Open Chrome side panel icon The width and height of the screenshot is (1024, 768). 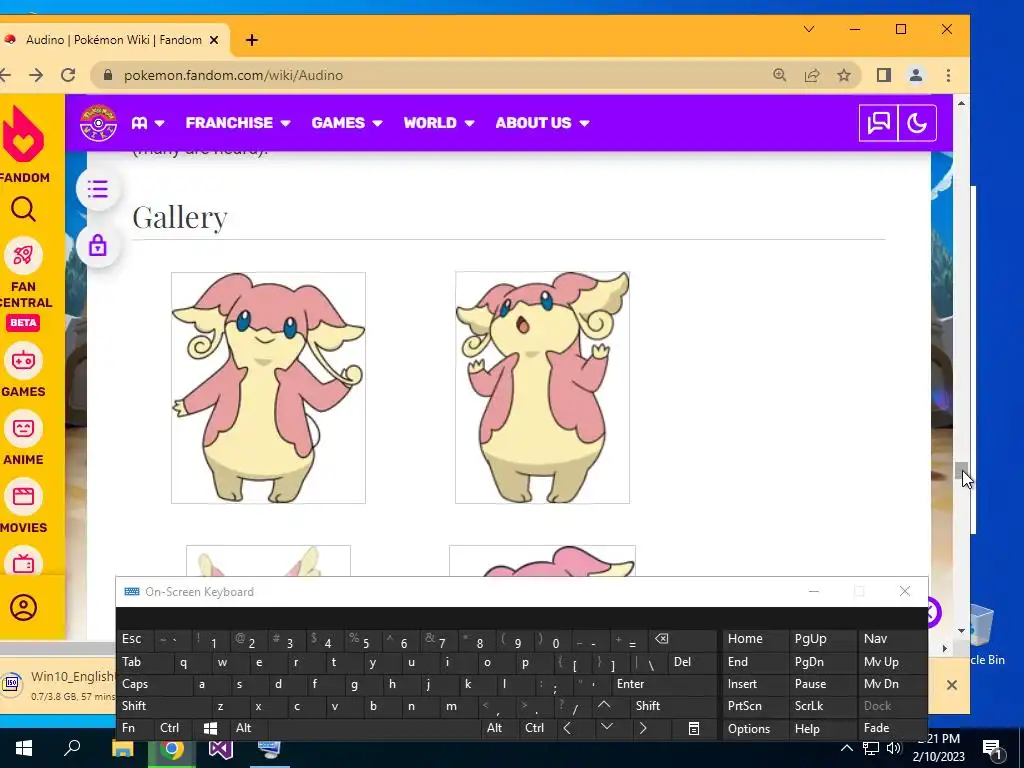pyautogui.click(x=884, y=75)
